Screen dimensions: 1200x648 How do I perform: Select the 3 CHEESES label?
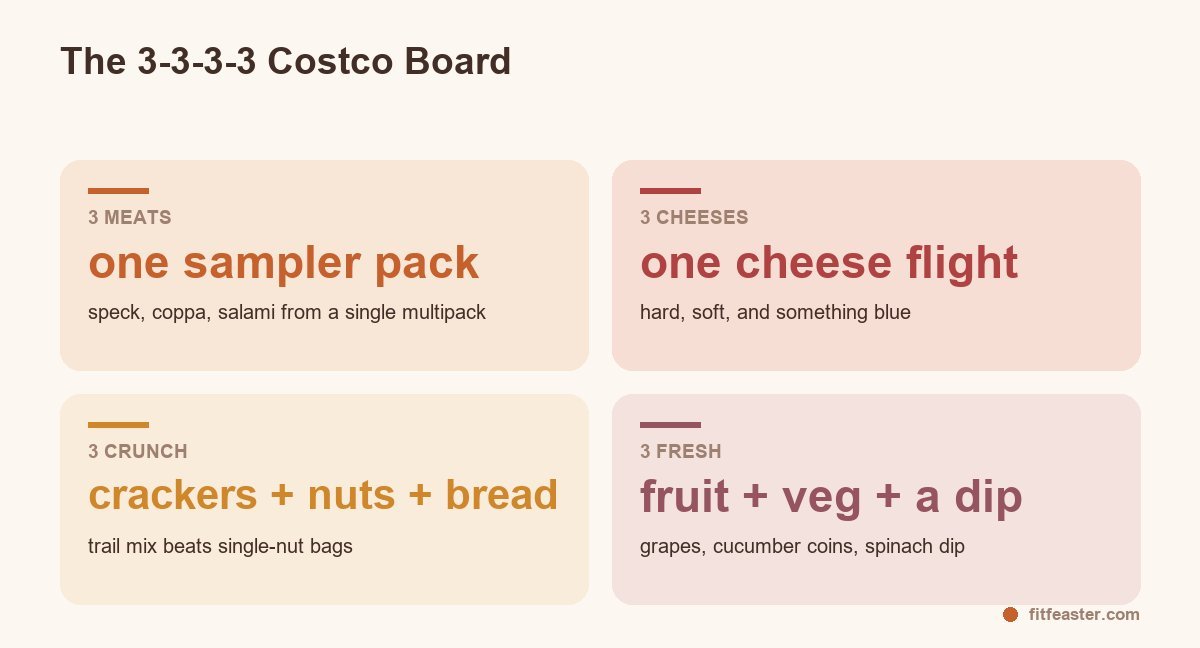tap(694, 217)
